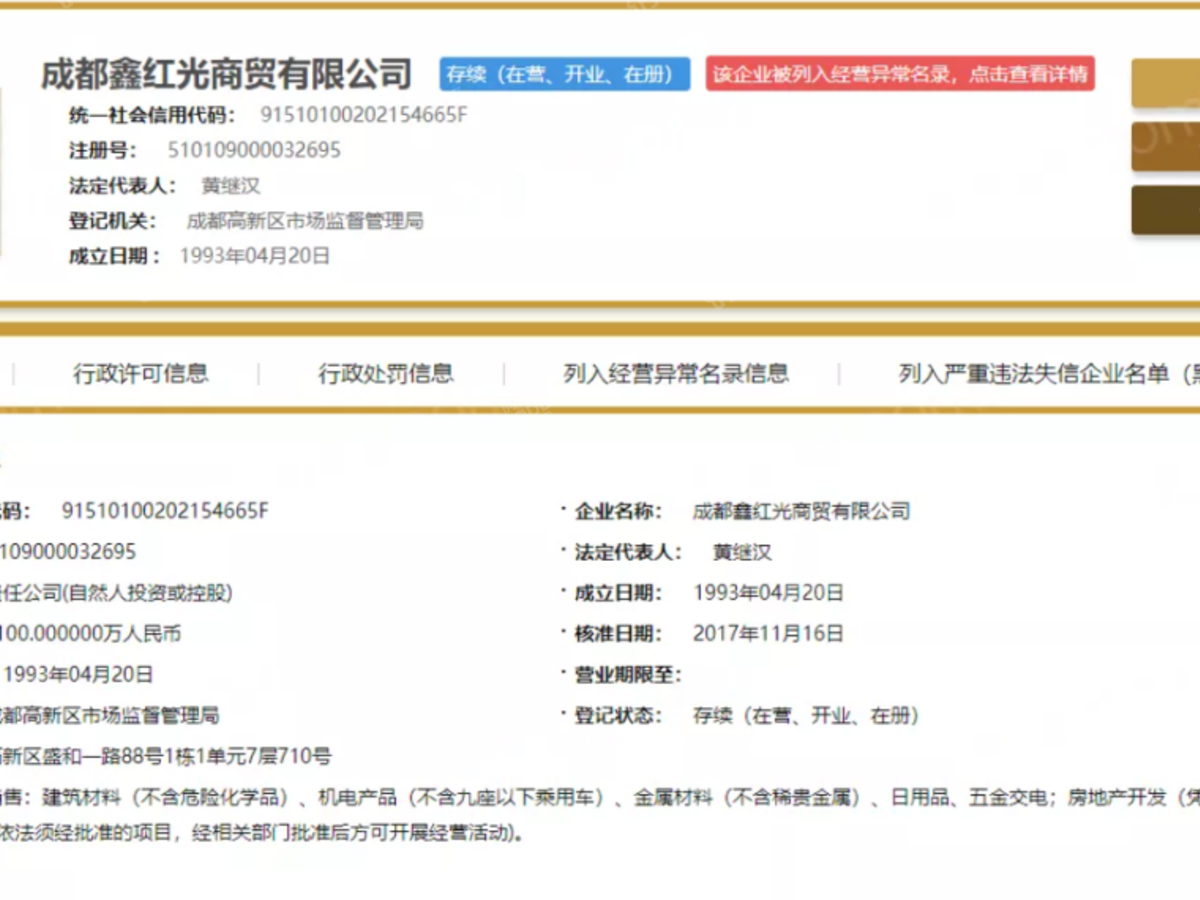Click the registered capital 100.000000万人民币

[91, 634]
